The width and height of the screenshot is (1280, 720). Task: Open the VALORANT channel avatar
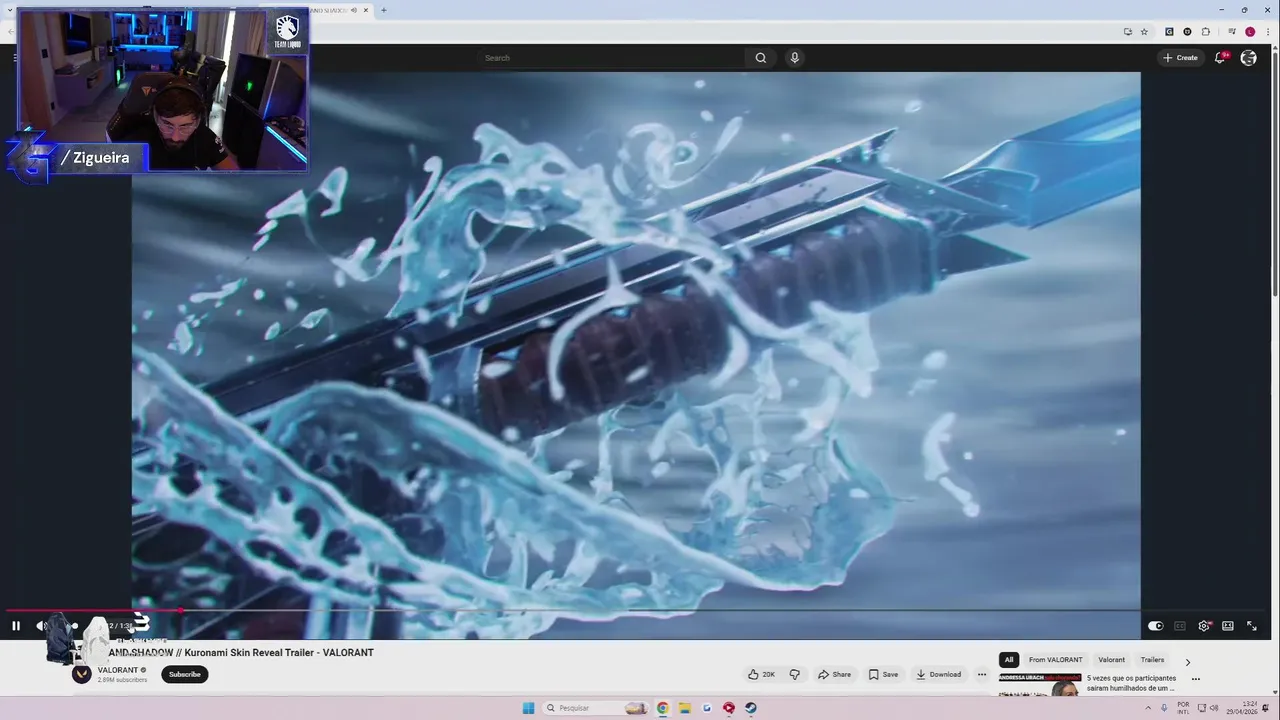click(x=82, y=674)
